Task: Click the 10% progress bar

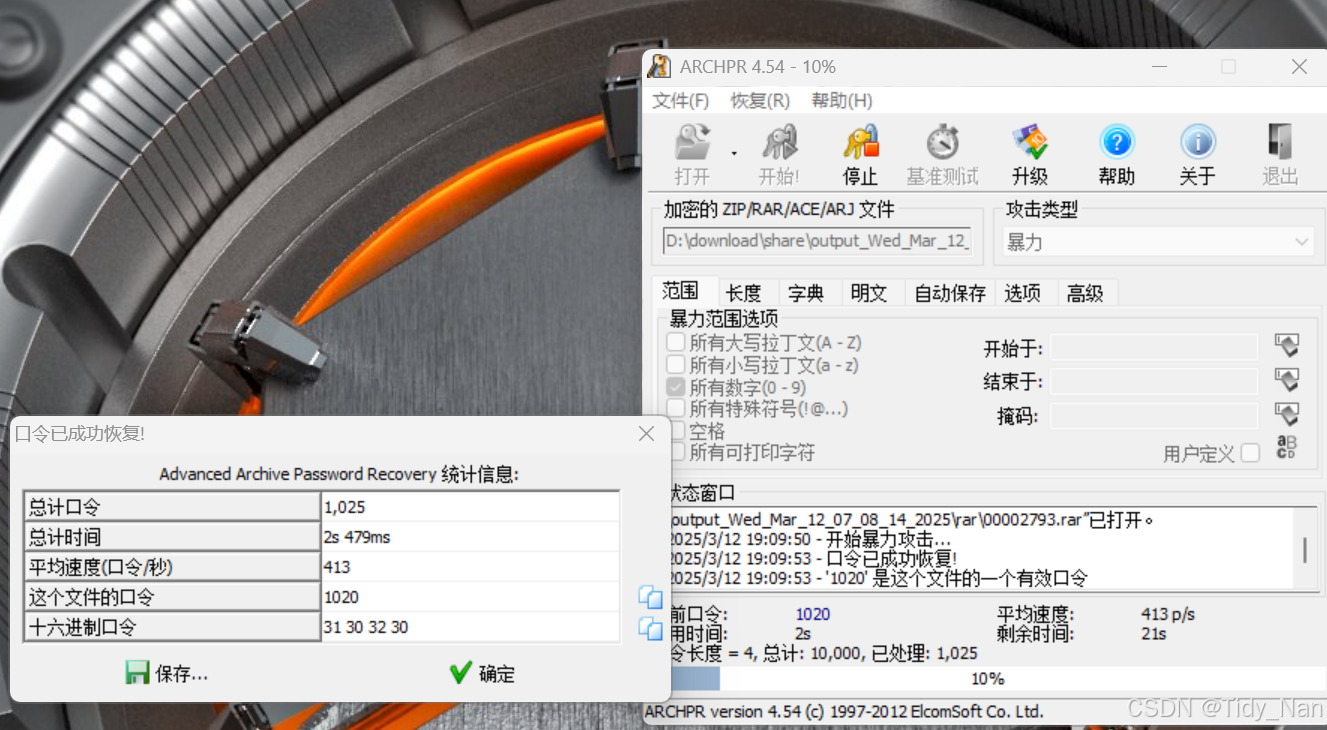Action: point(988,678)
